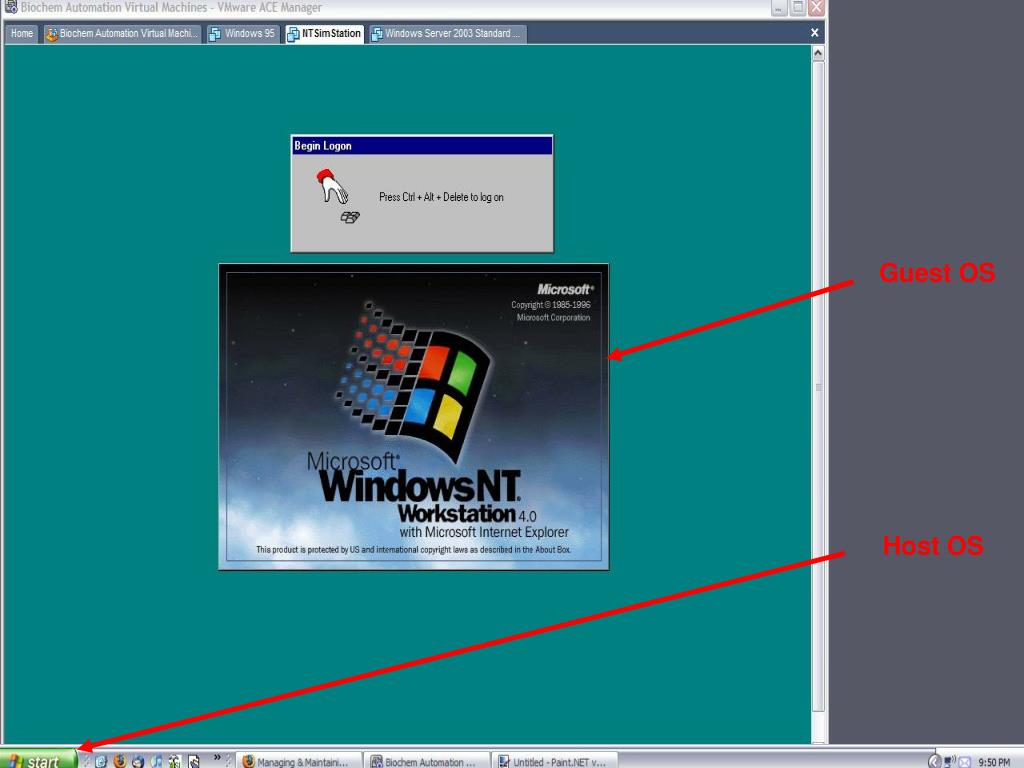Click the fifth Quick Launch icon with white figures
The image size is (1024, 768).
pos(175,761)
